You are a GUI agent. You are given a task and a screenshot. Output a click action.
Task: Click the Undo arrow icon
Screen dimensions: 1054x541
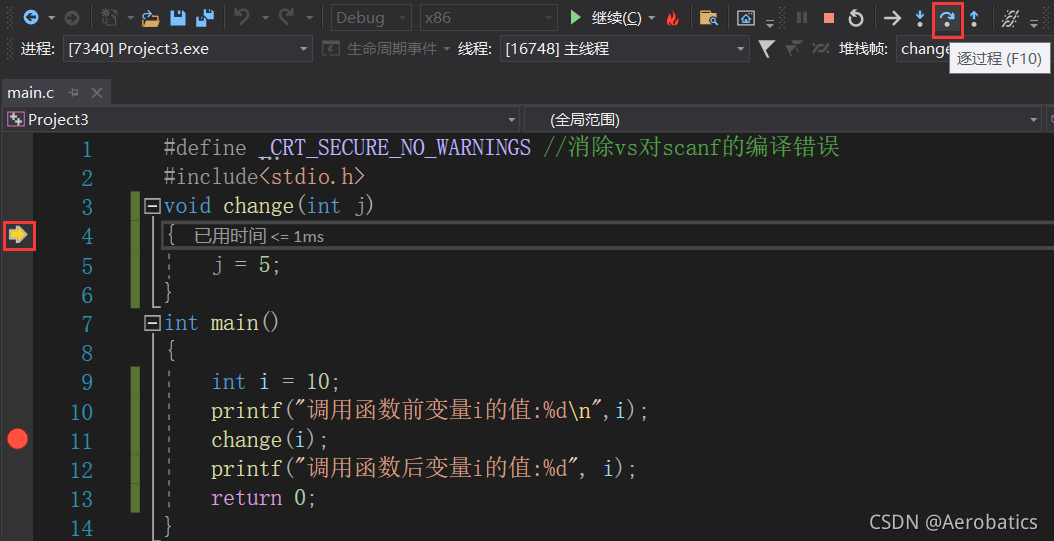242,17
